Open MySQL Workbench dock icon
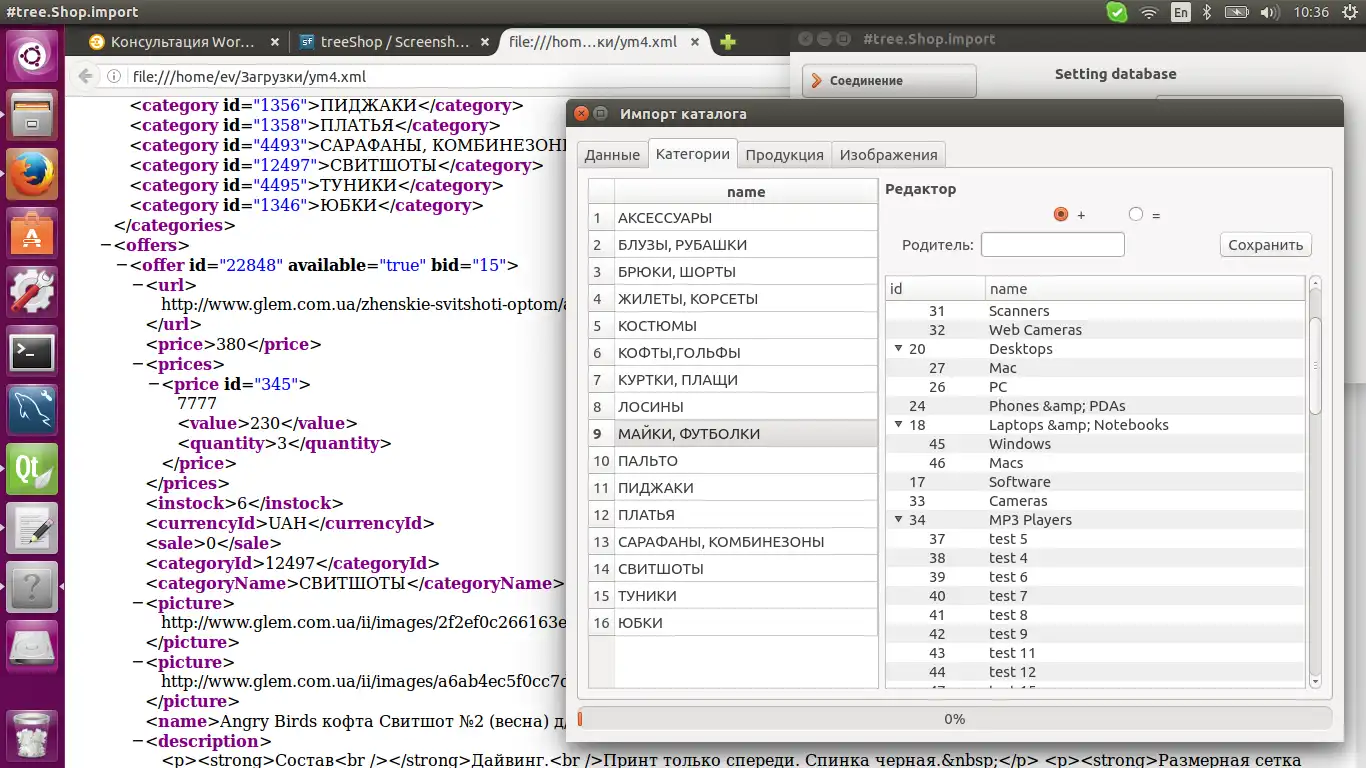Image resolution: width=1366 pixels, height=768 pixels. (32, 410)
